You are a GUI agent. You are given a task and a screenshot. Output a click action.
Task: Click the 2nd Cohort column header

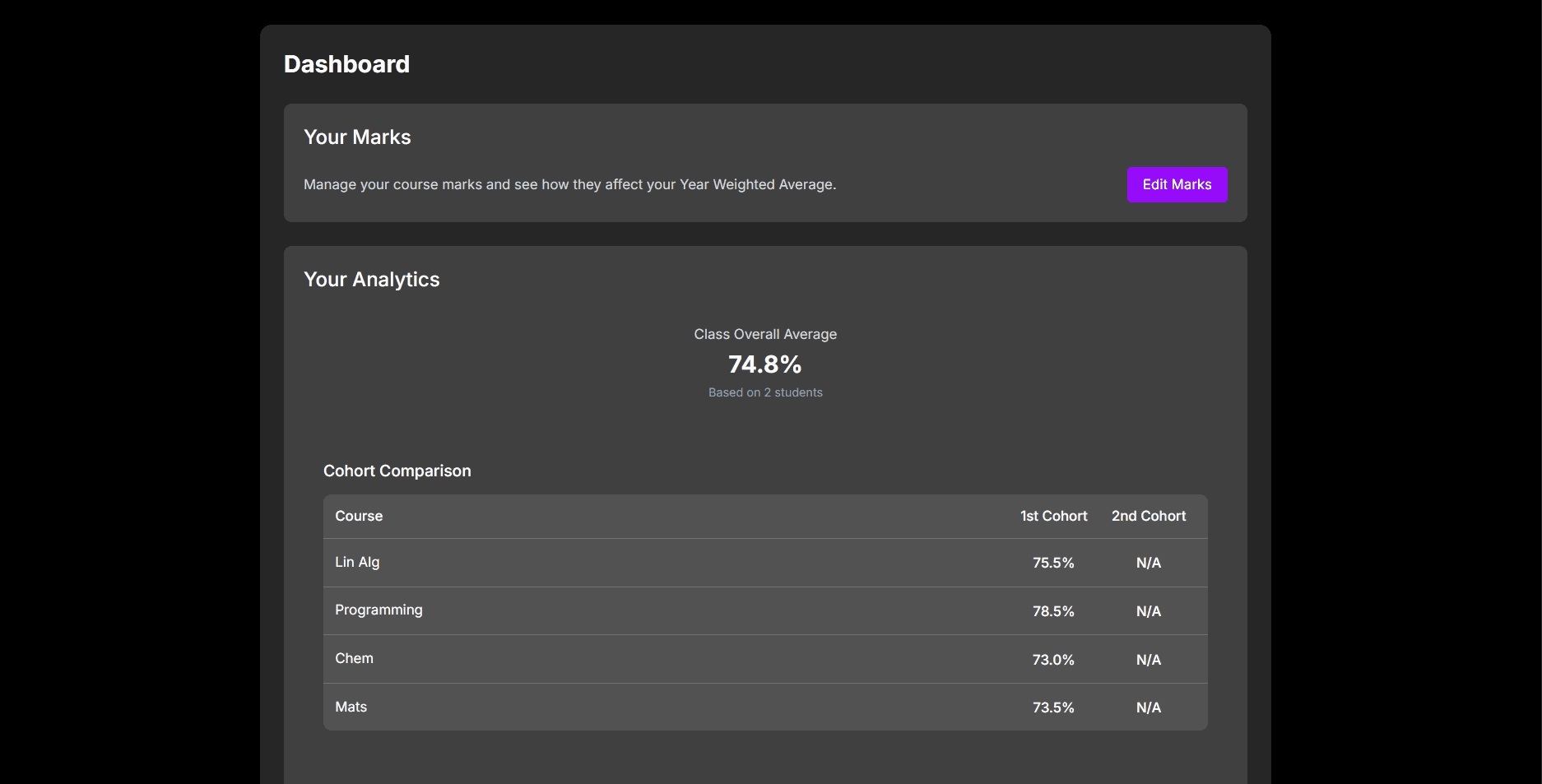1149,516
